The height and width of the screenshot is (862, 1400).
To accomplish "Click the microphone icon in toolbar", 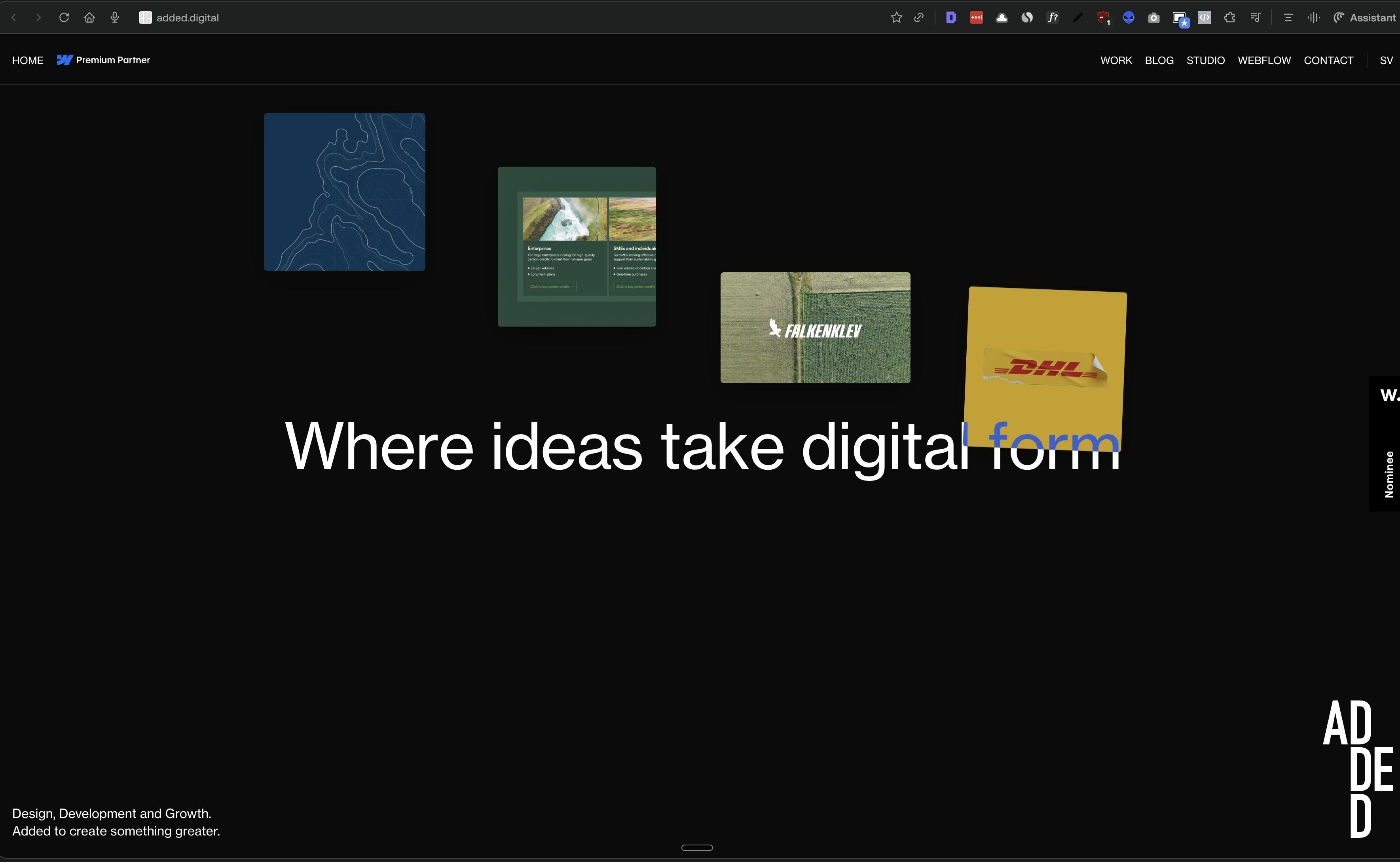I will [115, 18].
